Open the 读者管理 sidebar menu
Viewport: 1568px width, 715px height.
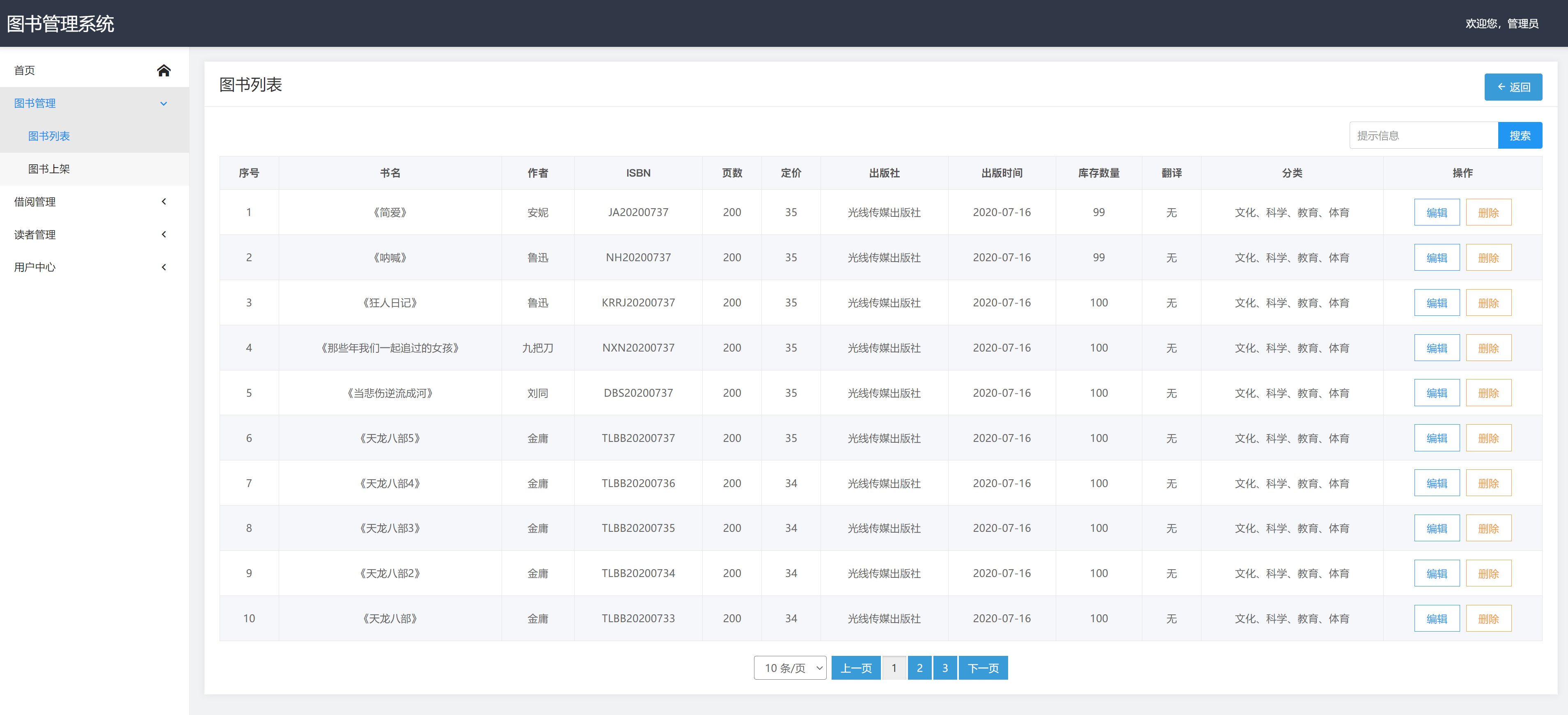[94, 235]
